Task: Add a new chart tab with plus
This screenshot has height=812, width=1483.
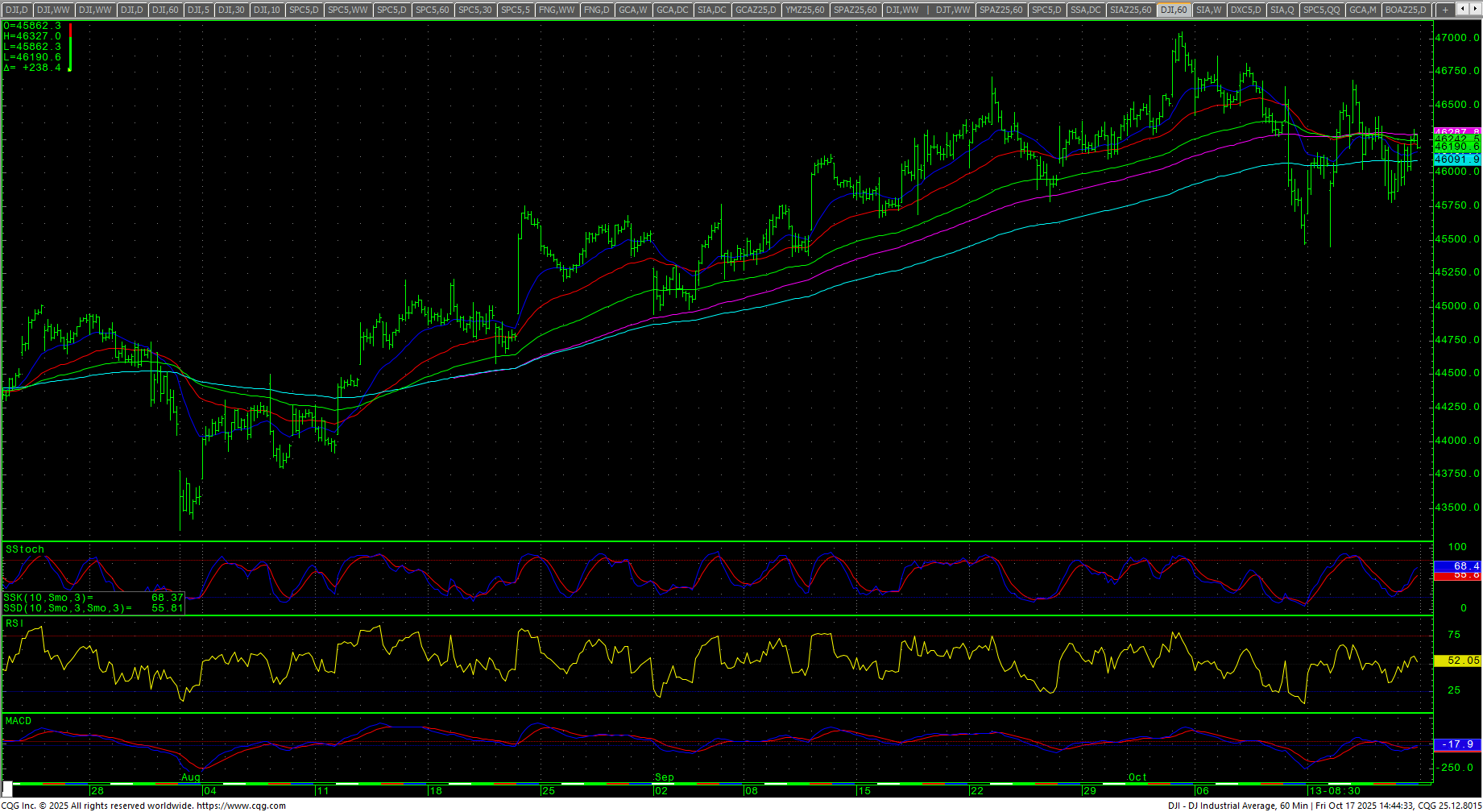Action: [1445, 10]
